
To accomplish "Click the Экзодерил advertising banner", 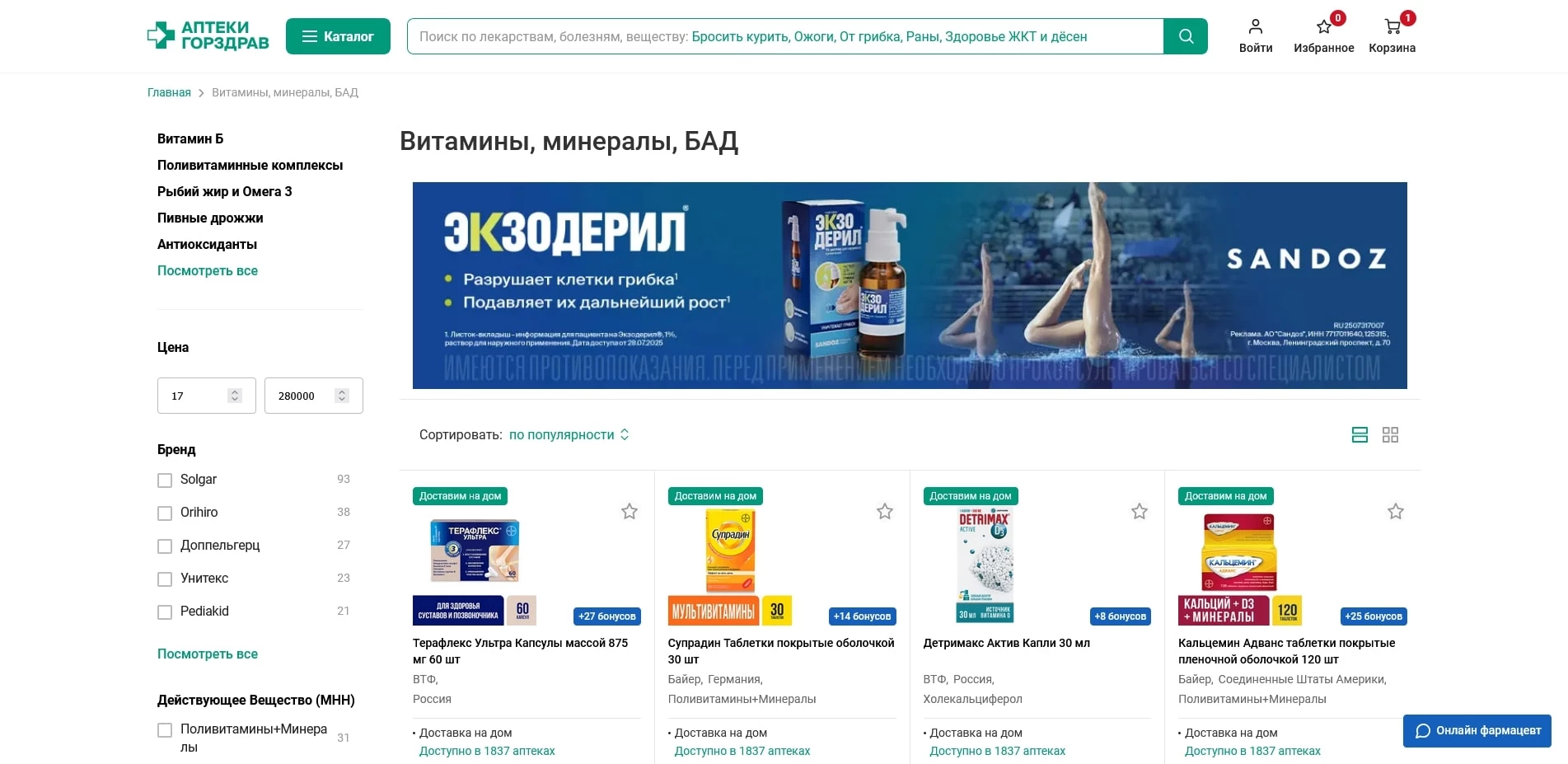I will click(x=910, y=285).
